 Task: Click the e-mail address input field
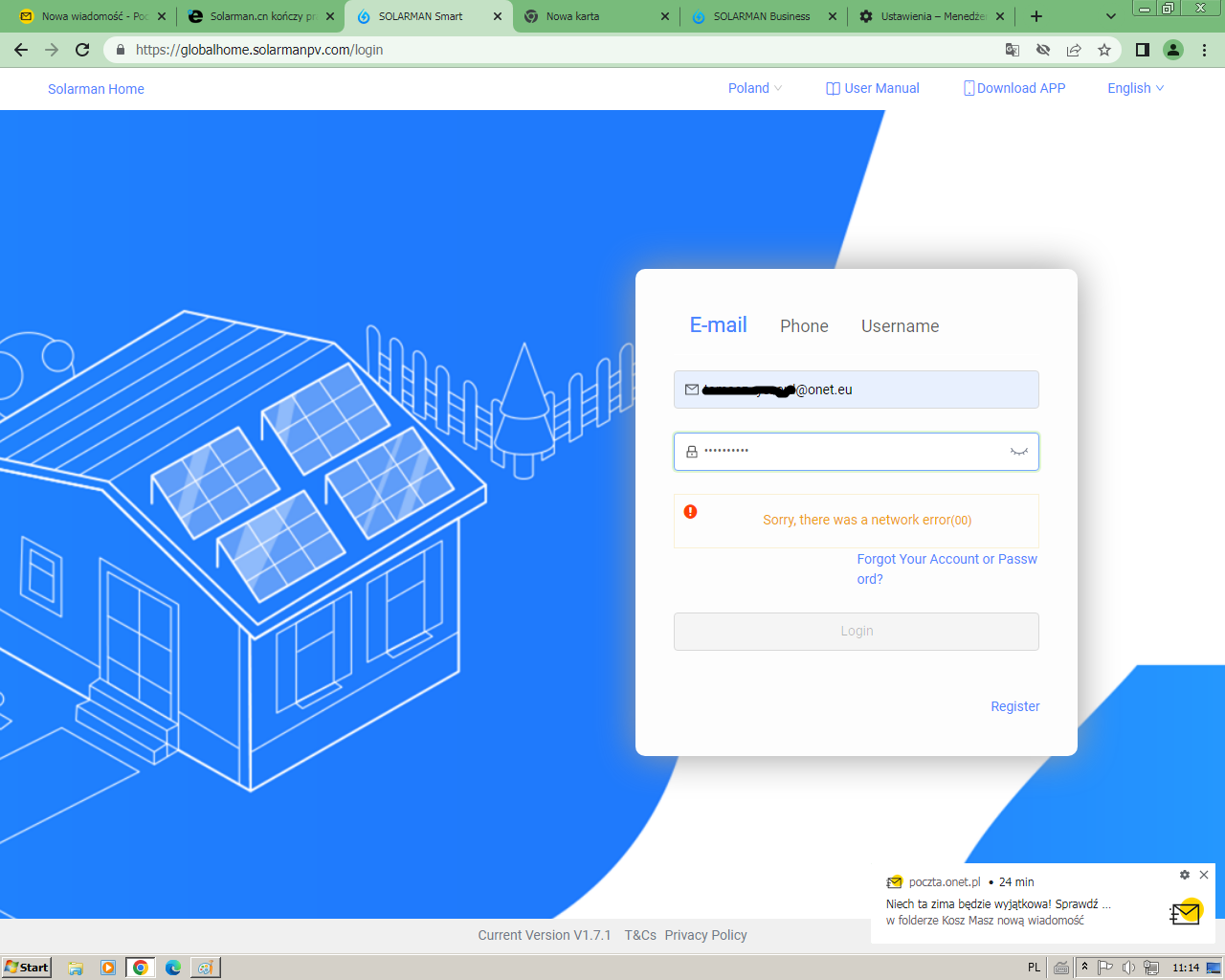tap(857, 390)
